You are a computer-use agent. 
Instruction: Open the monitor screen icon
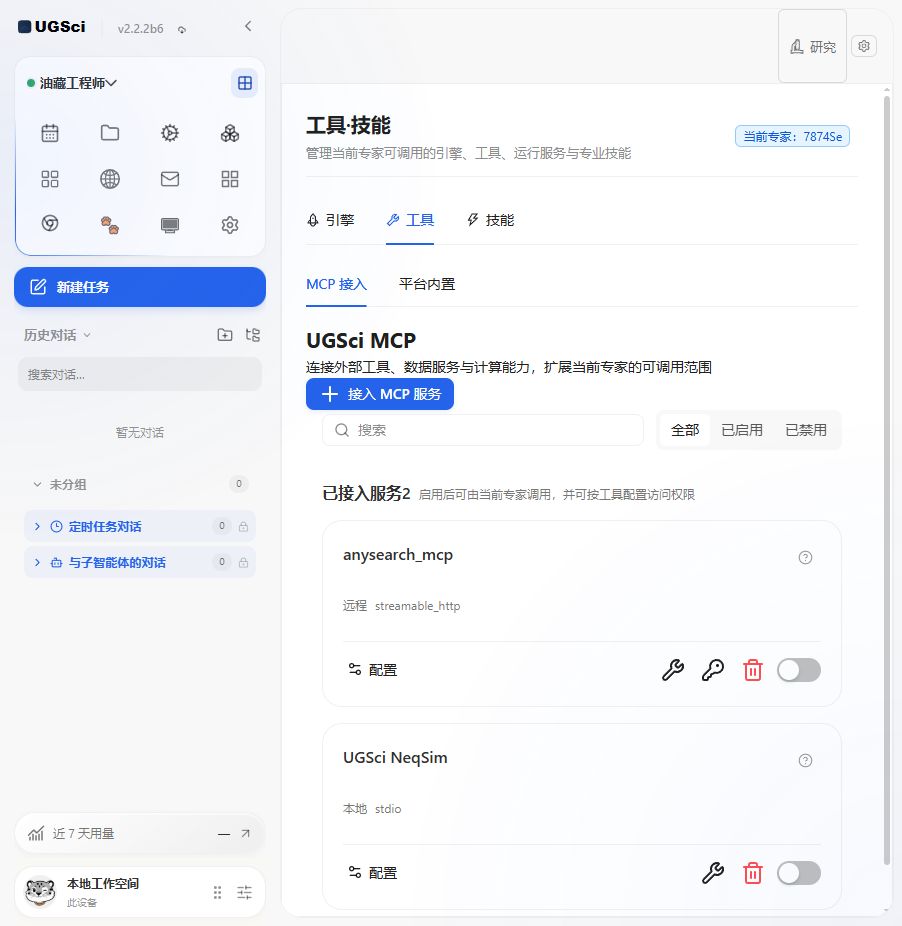click(170, 225)
